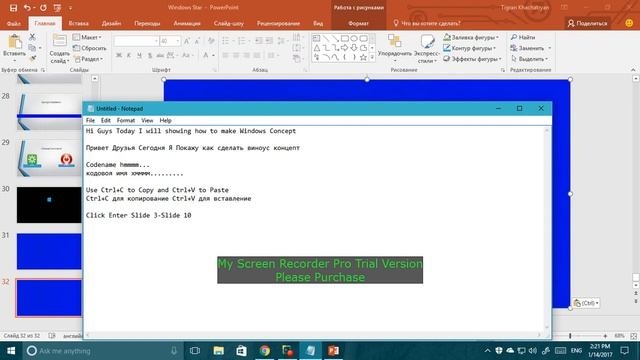Select the oval shape in shapes gallery
Viewport: 640px width, 360px height.
coord(354,38)
